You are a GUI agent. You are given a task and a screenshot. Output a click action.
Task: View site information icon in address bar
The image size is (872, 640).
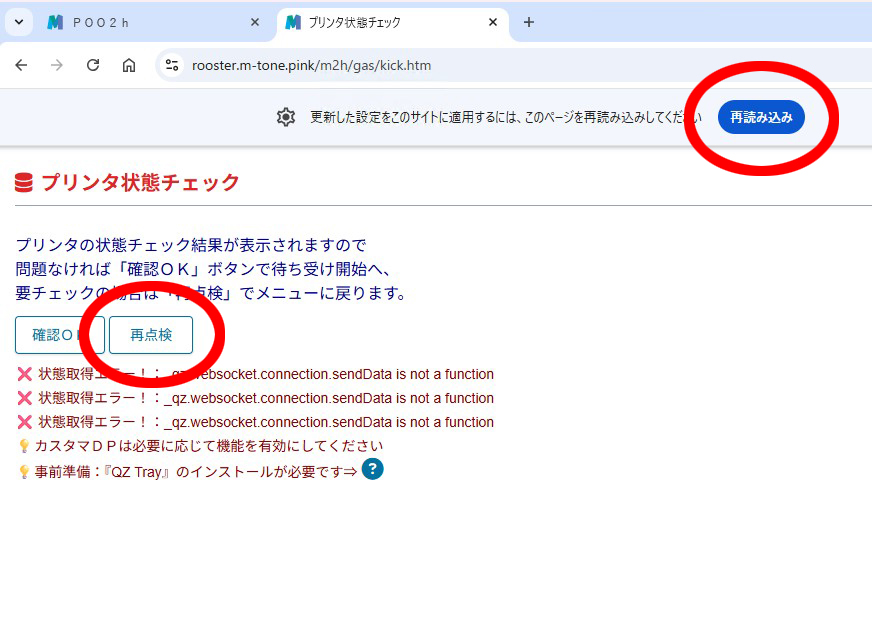(x=172, y=65)
